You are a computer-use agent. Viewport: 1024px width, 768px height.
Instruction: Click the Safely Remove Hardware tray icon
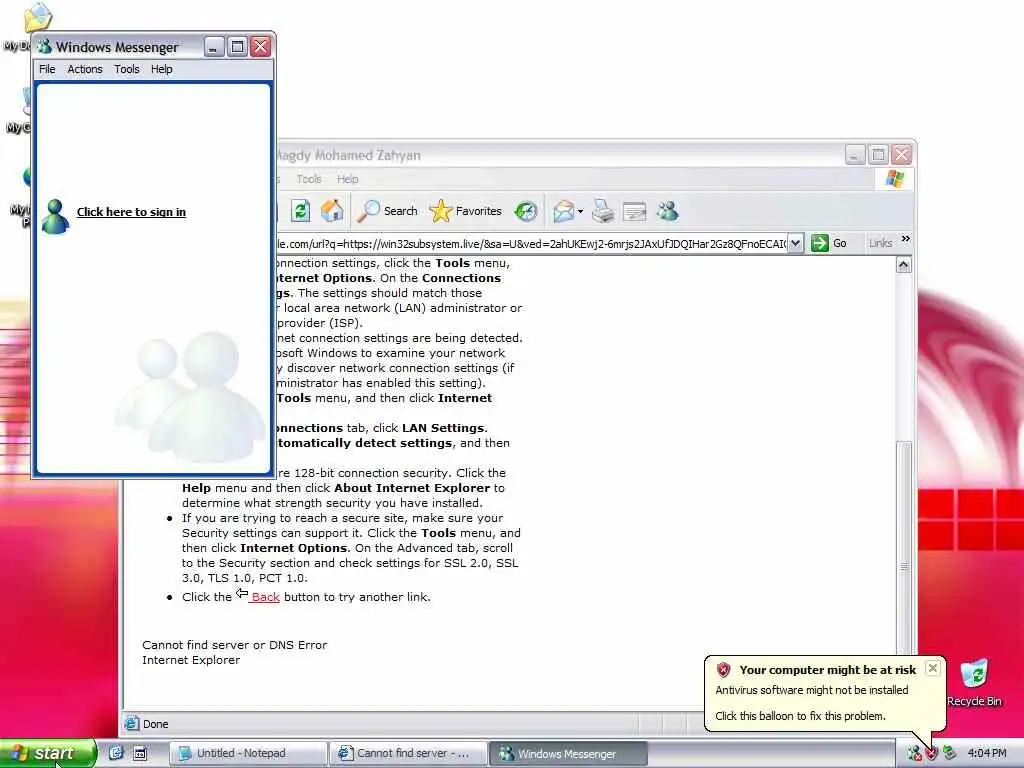click(949, 754)
